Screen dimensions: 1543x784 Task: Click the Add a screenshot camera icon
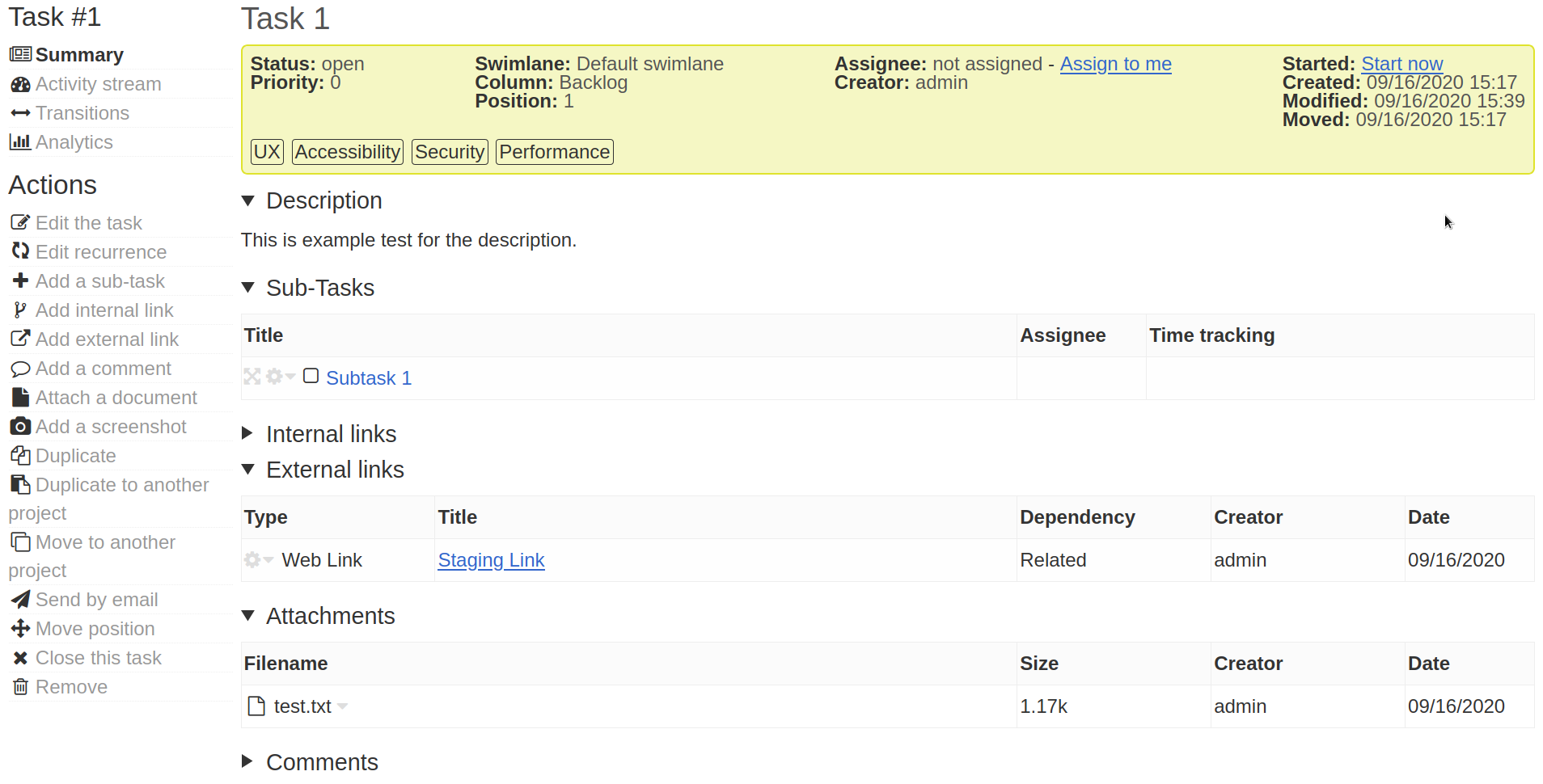click(x=20, y=426)
